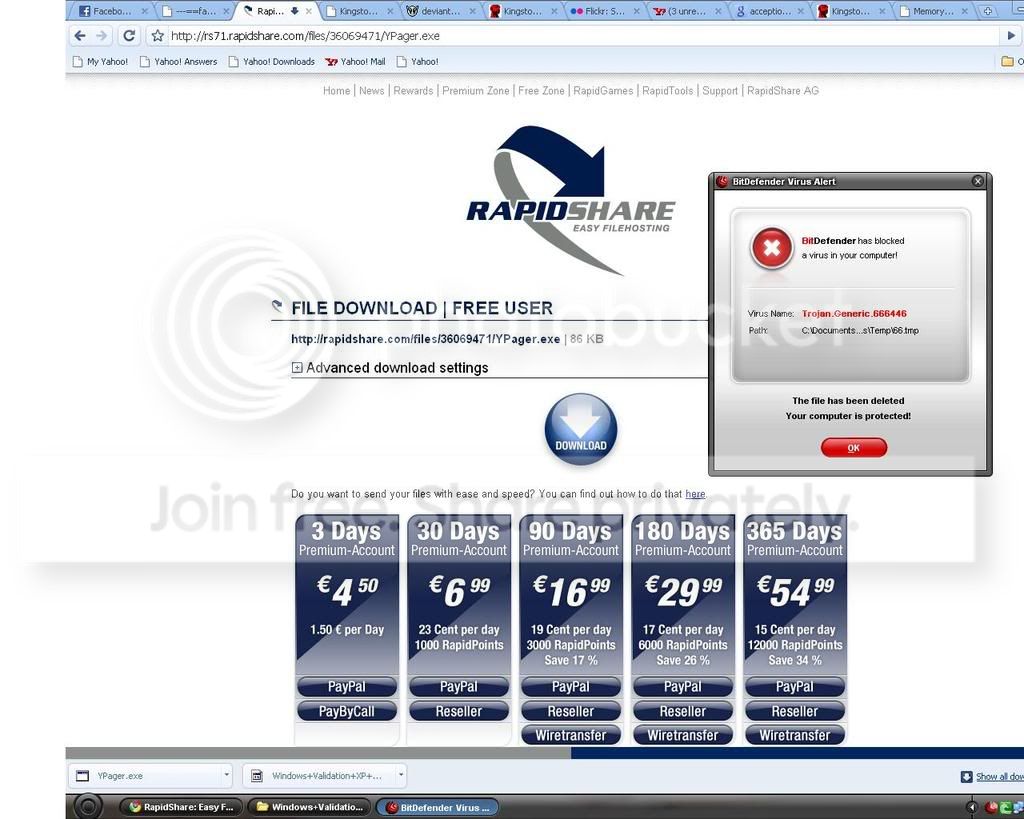Choose PayByCall for 3 Days account
The height and width of the screenshot is (819, 1024).
[347, 711]
